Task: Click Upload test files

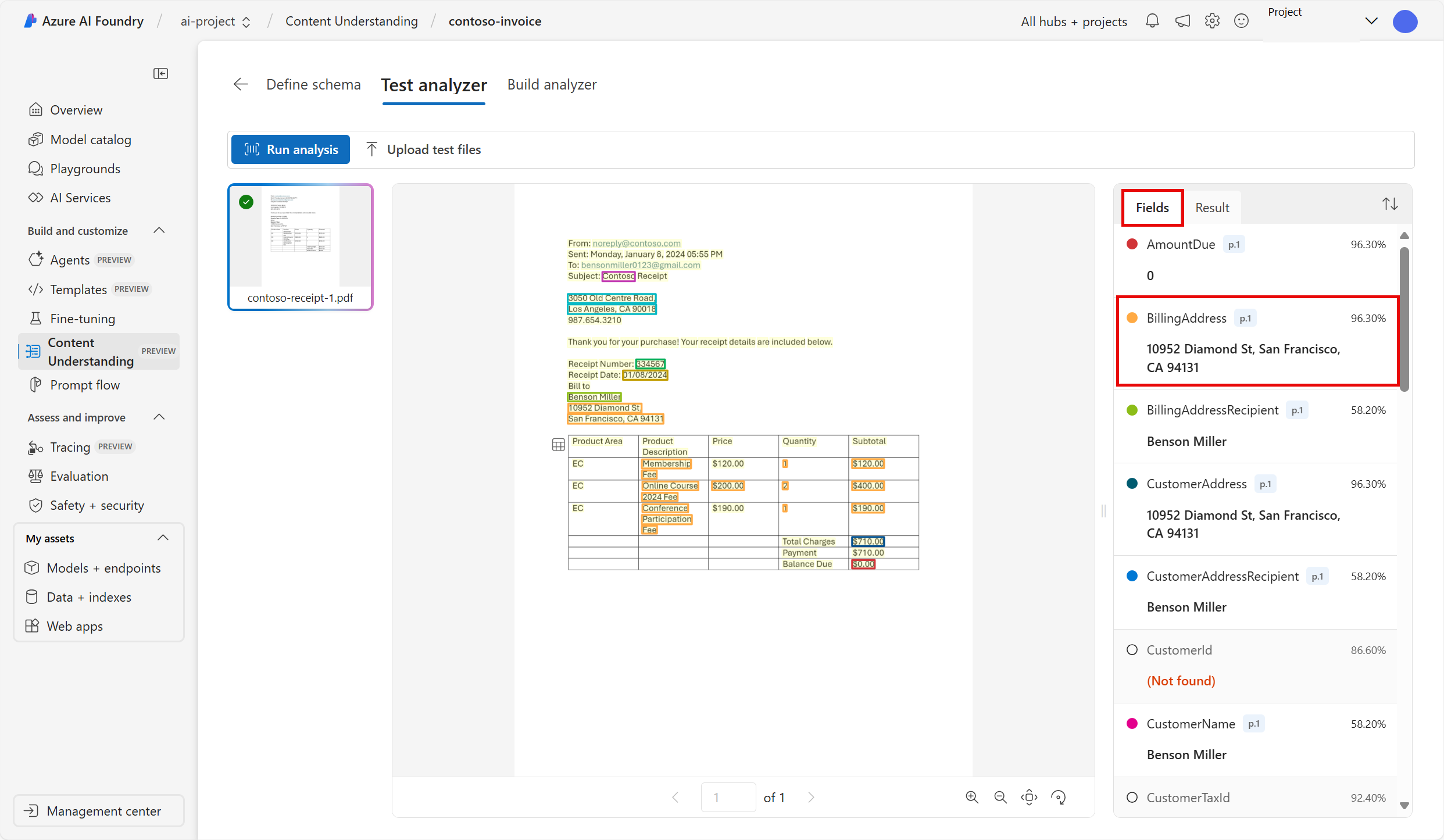Action: click(423, 149)
